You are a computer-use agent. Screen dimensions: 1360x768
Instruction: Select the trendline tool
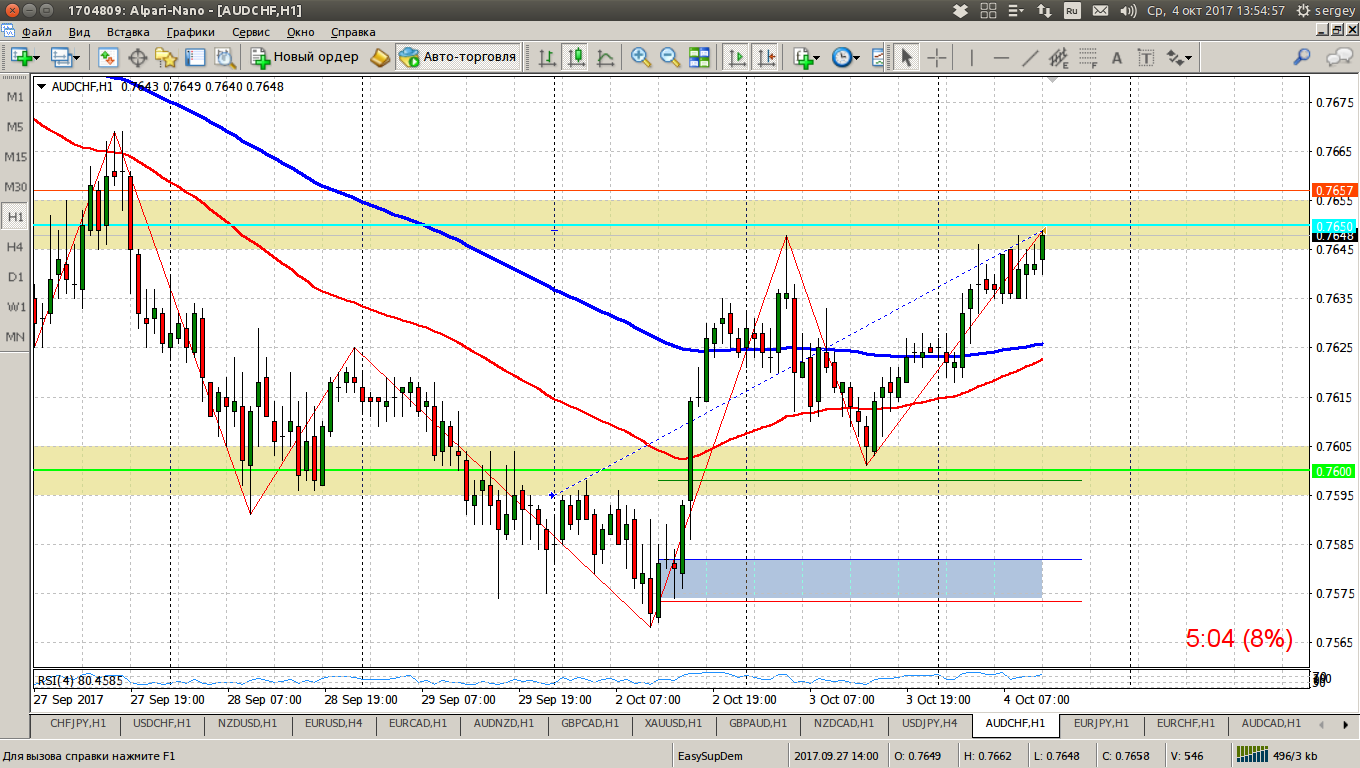tap(1030, 57)
